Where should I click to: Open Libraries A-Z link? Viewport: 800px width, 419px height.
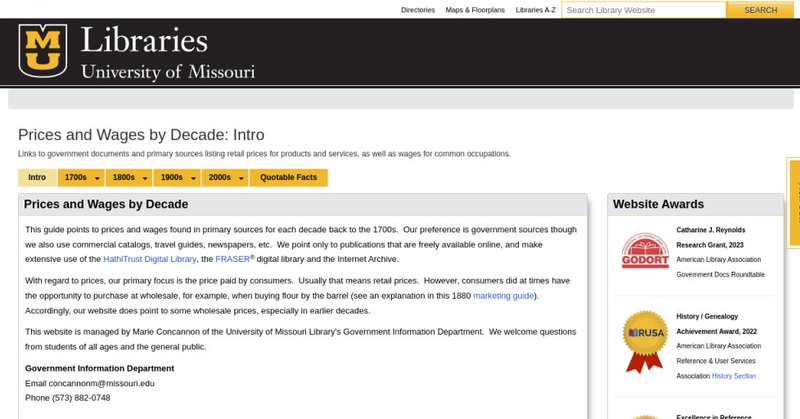(535, 10)
